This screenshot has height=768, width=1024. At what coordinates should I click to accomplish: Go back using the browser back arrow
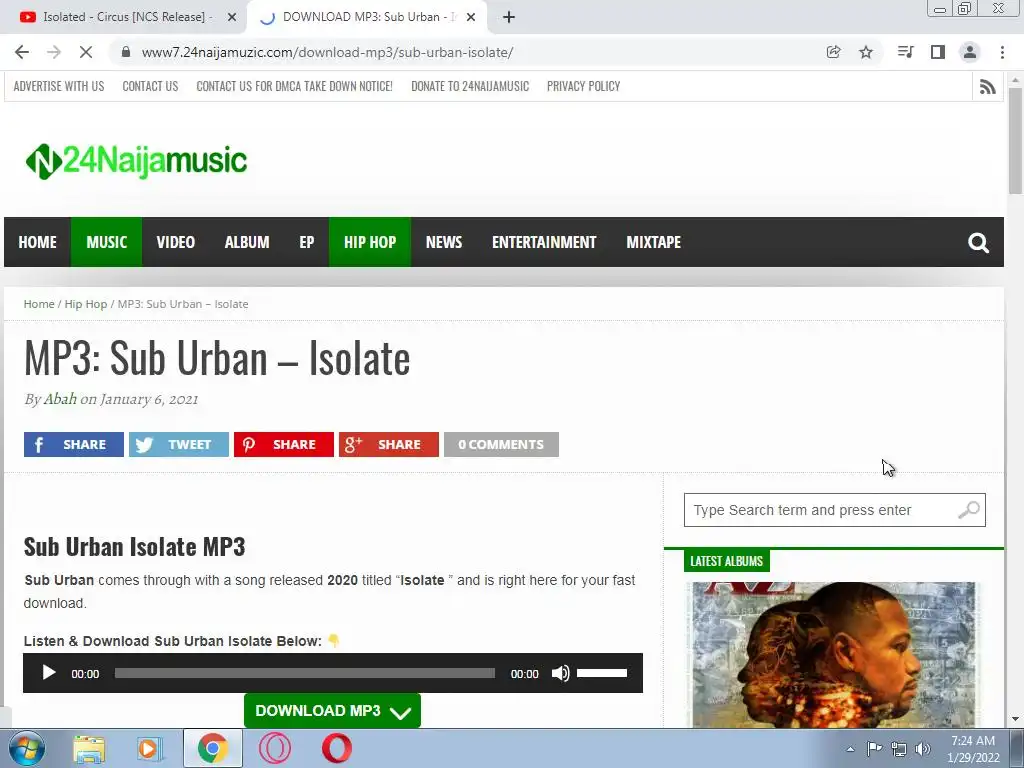pos(22,52)
